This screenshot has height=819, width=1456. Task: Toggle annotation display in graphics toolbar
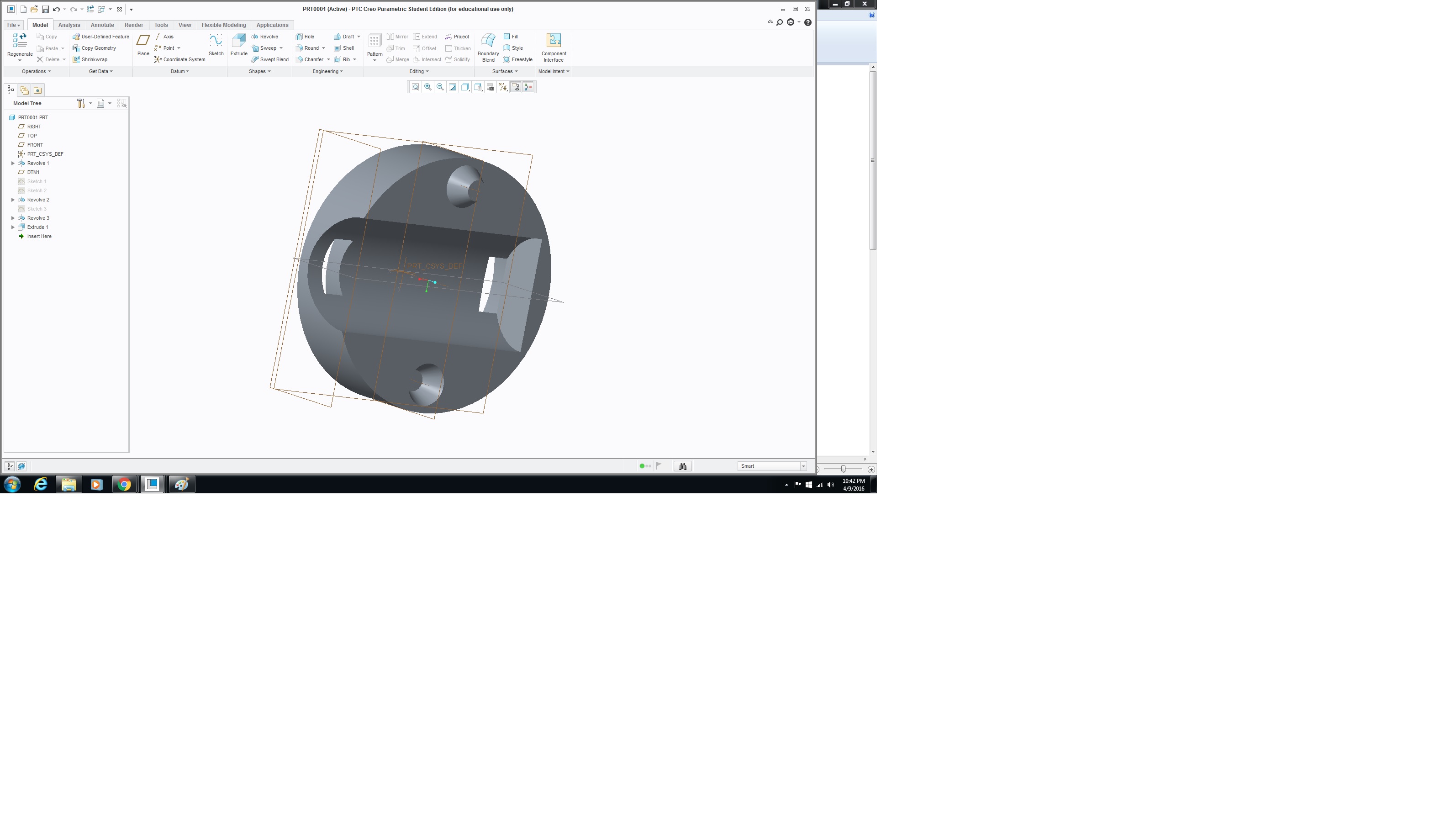tap(516, 87)
